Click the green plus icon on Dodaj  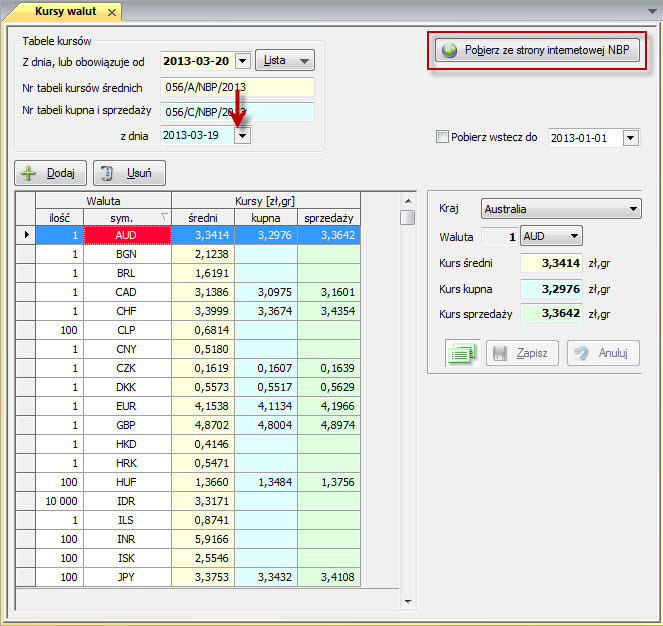pos(28,173)
